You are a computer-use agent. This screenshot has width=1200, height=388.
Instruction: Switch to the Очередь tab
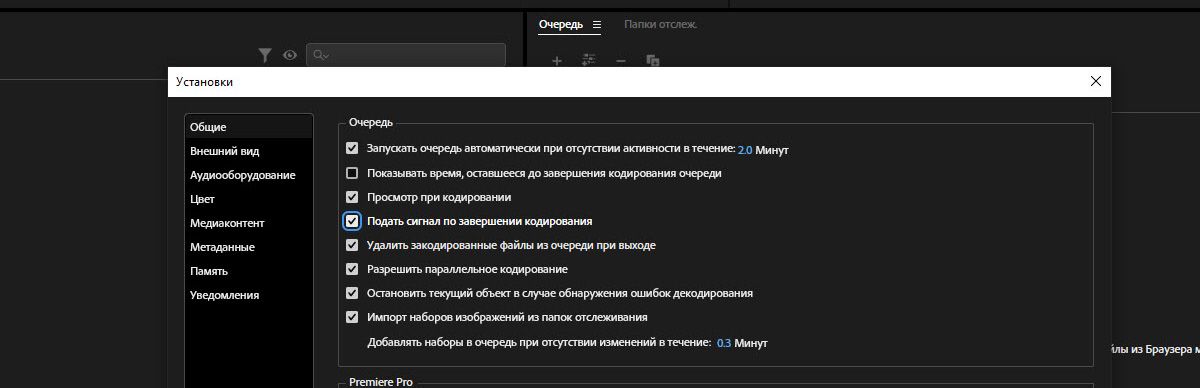pos(560,24)
